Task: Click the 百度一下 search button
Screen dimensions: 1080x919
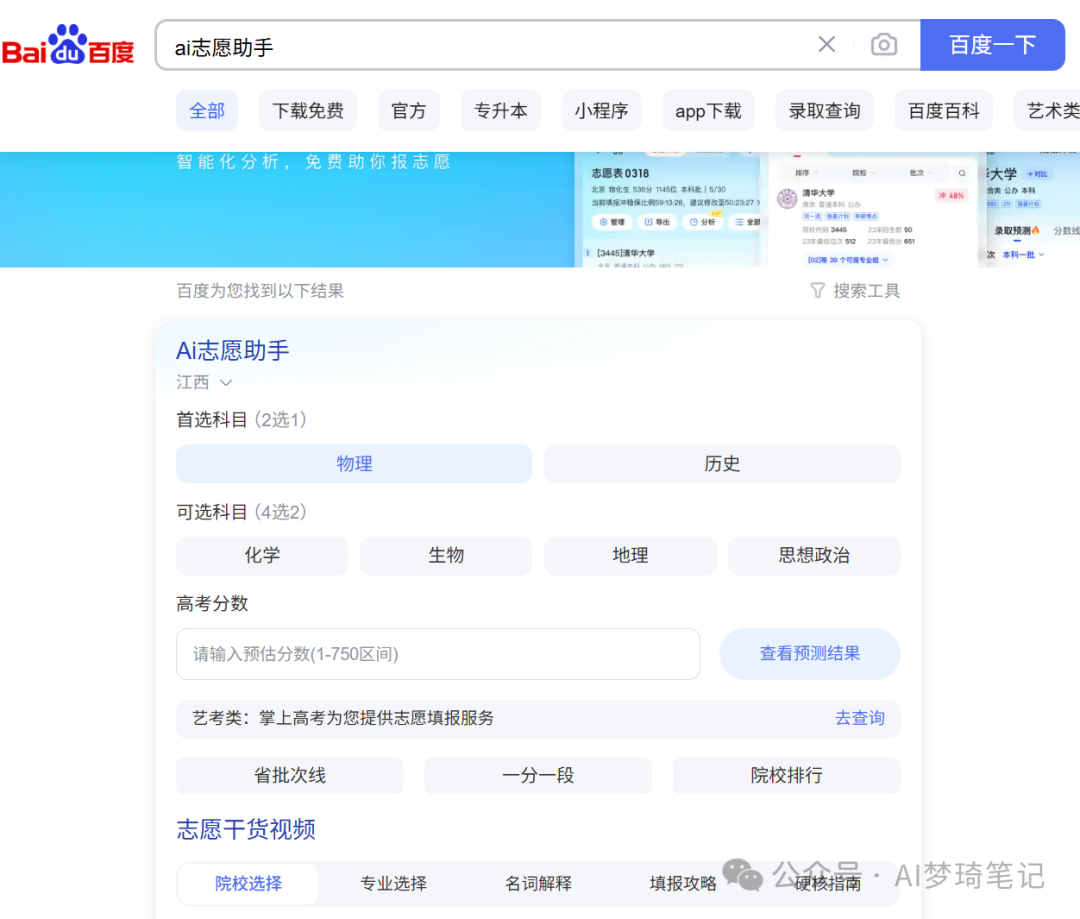Action: 993,45
